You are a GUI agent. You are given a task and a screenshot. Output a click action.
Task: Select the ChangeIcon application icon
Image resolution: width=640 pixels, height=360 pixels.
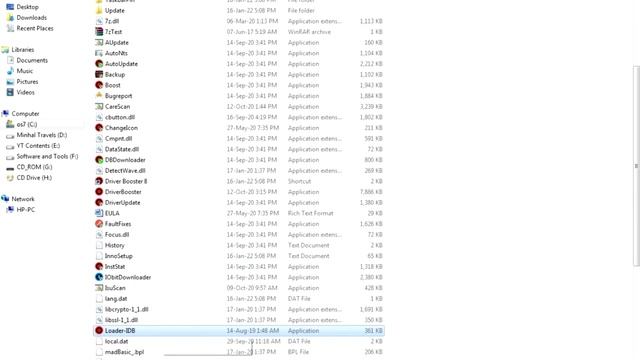pyautogui.click(x=99, y=128)
